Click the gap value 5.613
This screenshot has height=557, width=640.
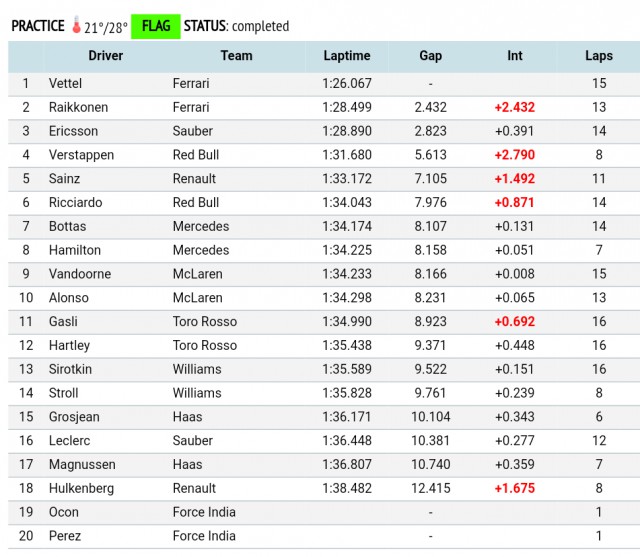pyautogui.click(x=431, y=155)
